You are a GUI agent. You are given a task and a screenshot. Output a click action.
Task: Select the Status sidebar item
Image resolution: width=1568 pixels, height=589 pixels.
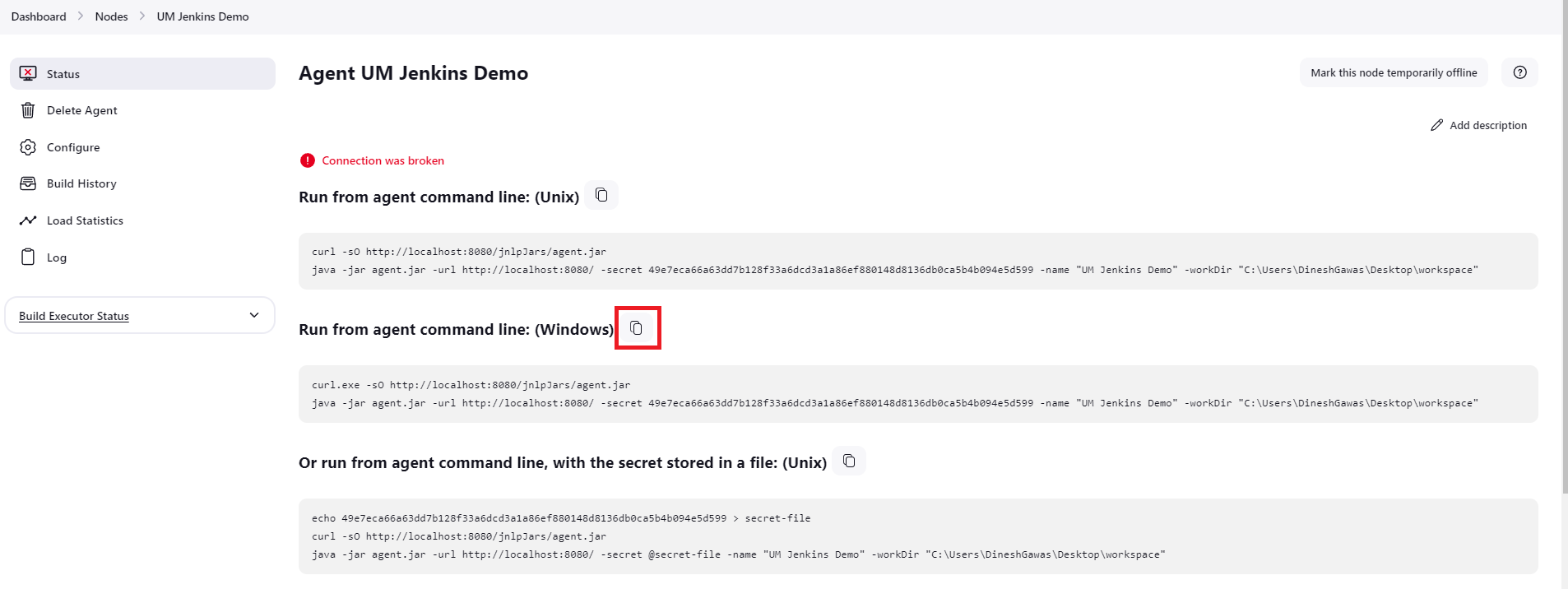click(x=142, y=73)
